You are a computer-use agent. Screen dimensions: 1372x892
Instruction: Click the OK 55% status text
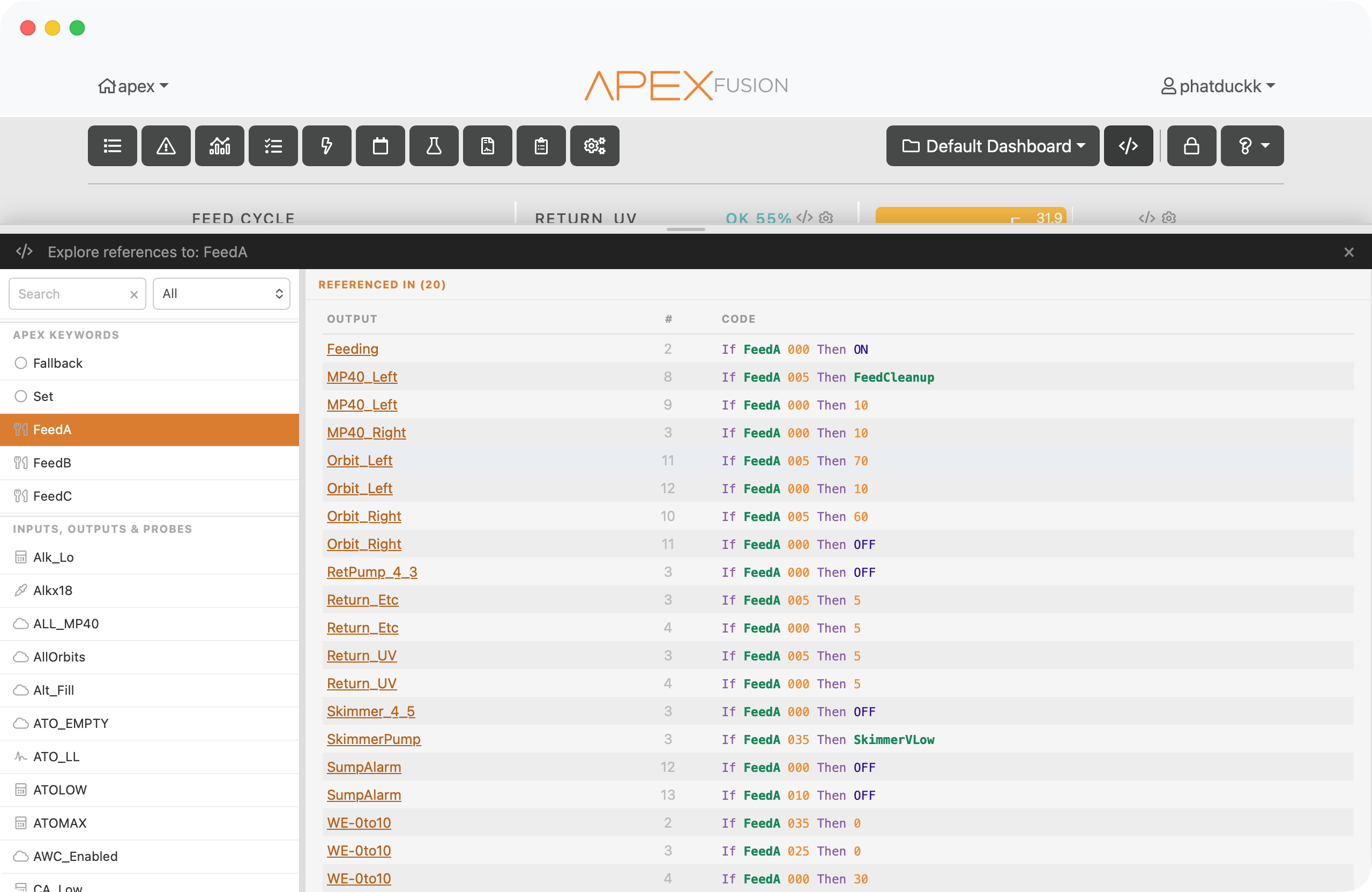(x=759, y=218)
